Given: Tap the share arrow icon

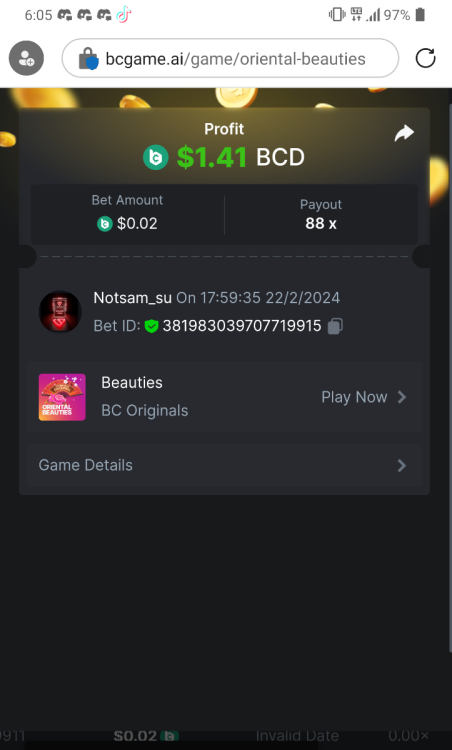Looking at the screenshot, I should tap(404, 133).
